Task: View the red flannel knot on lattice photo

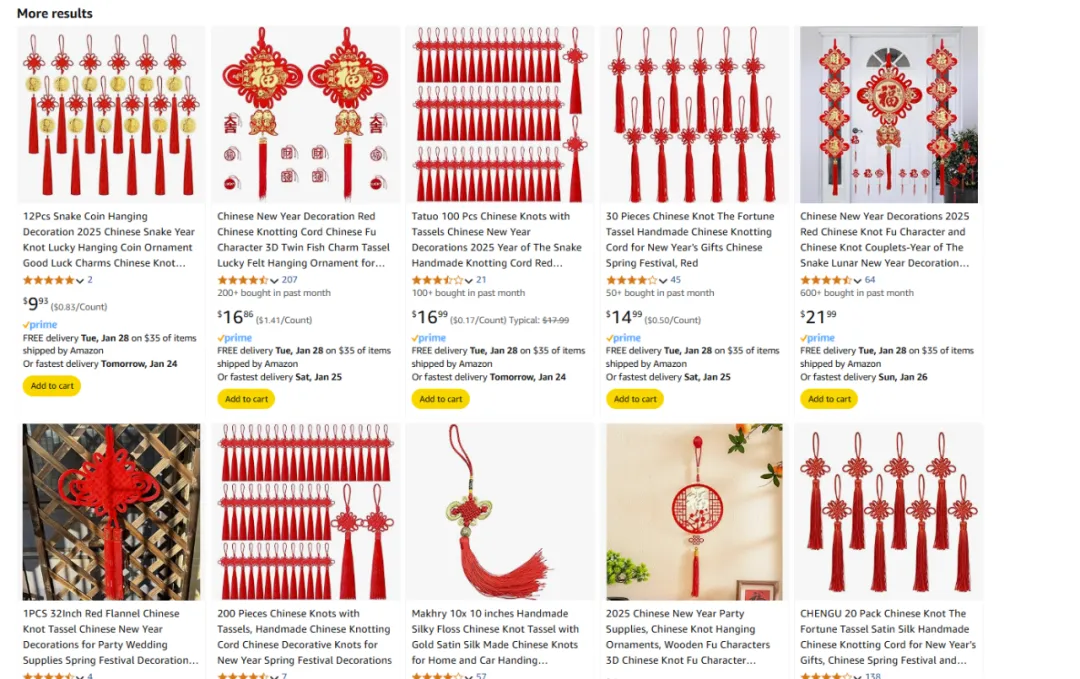Action: point(111,512)
